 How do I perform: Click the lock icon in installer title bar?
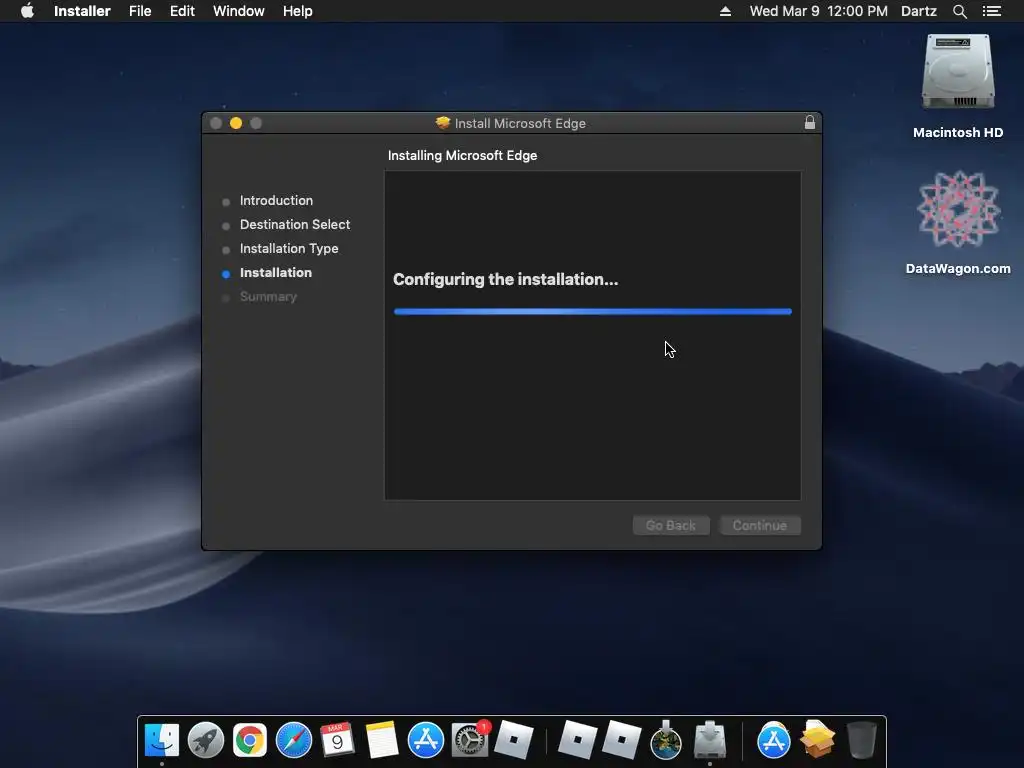[810, 122]
